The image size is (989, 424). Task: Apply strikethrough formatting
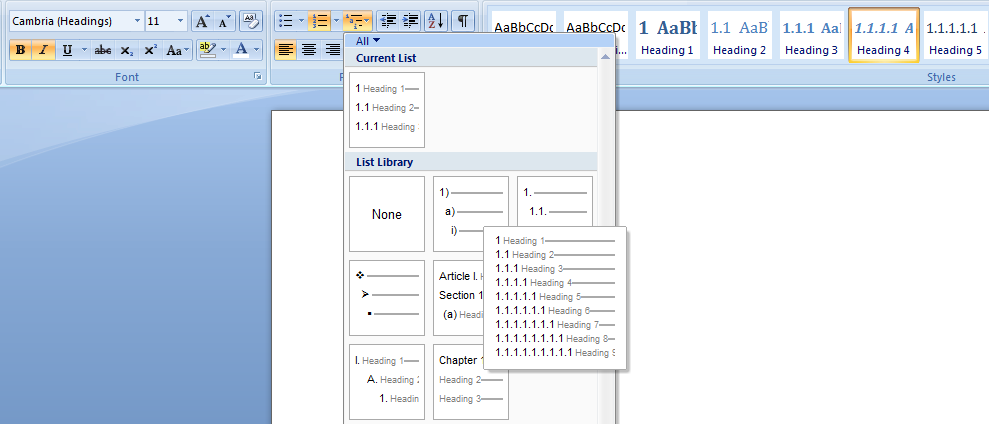[102, 50]
